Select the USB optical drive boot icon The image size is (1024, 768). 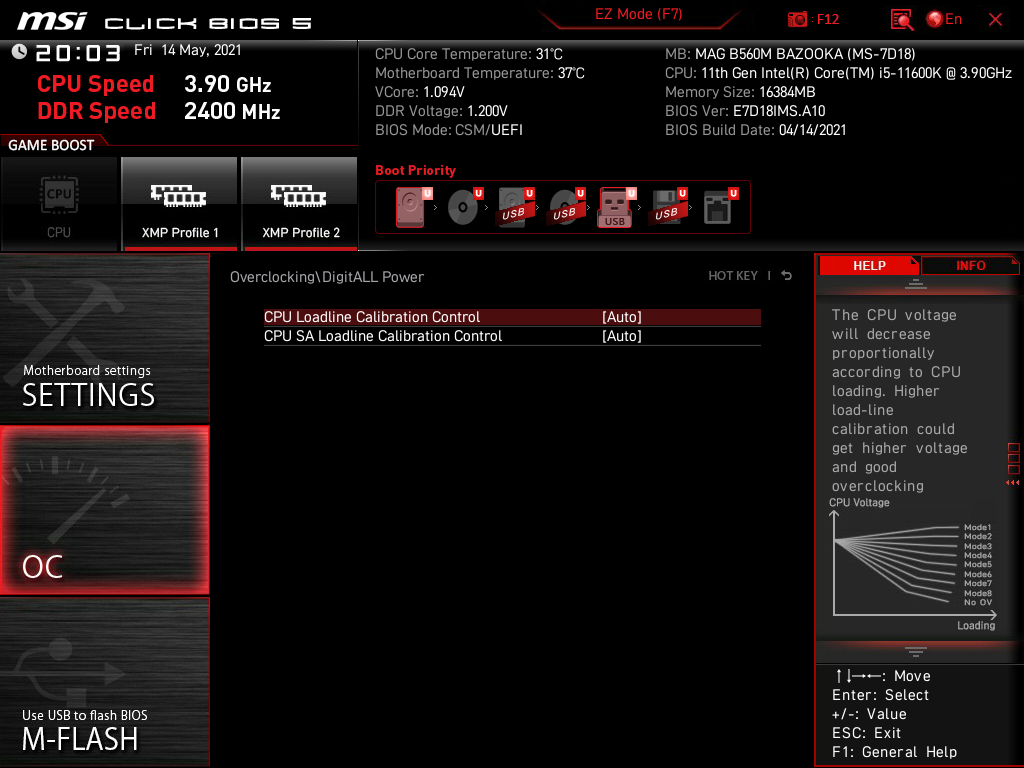click(x=566, y=207)
